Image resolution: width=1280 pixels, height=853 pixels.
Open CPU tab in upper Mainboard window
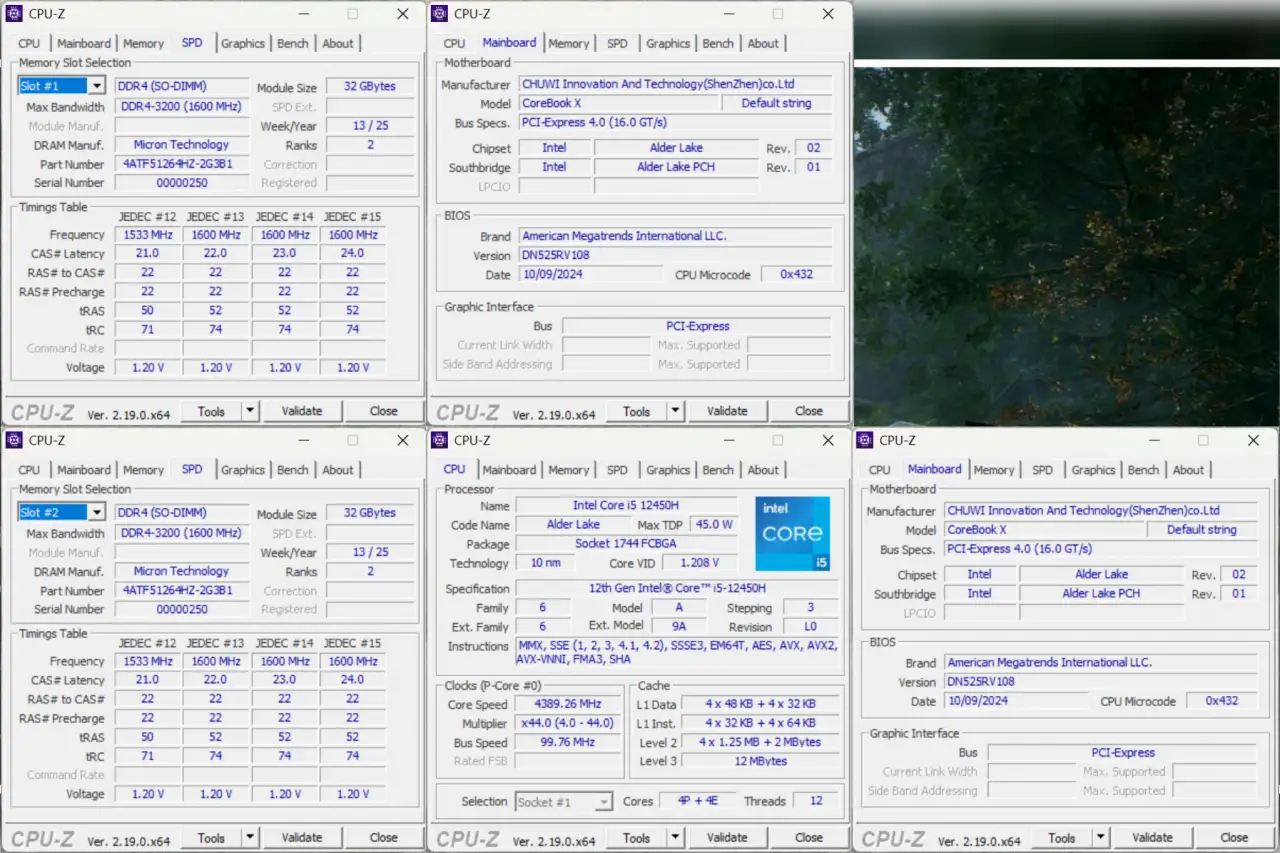[x=454, y=44]
